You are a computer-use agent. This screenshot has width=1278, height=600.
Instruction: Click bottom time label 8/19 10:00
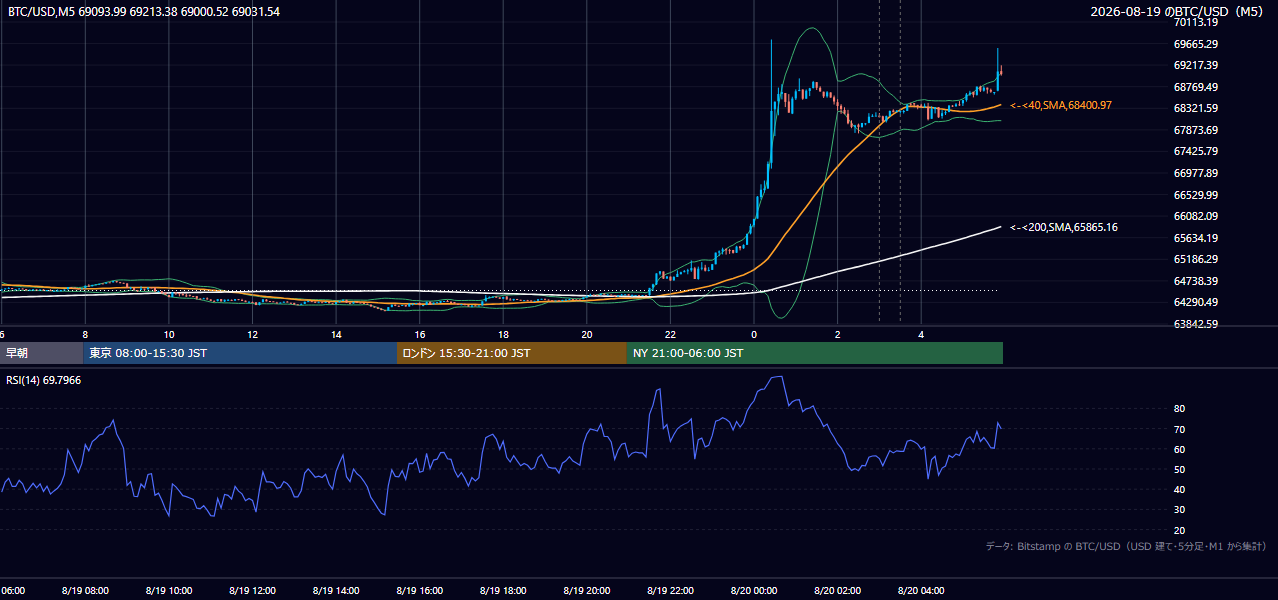[x=169, y=591]
